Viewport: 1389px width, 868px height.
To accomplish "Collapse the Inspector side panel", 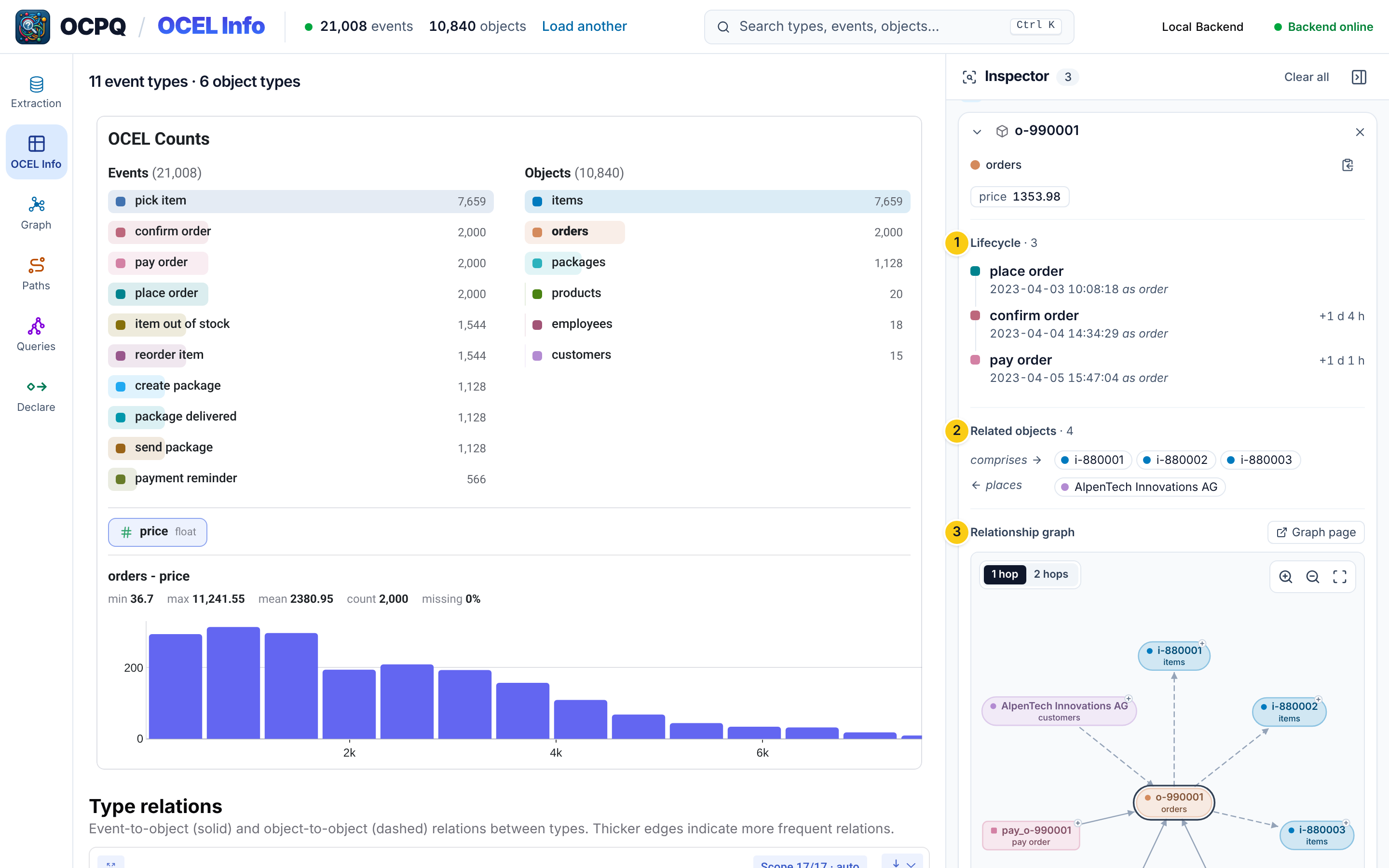I will point(1359,77).
